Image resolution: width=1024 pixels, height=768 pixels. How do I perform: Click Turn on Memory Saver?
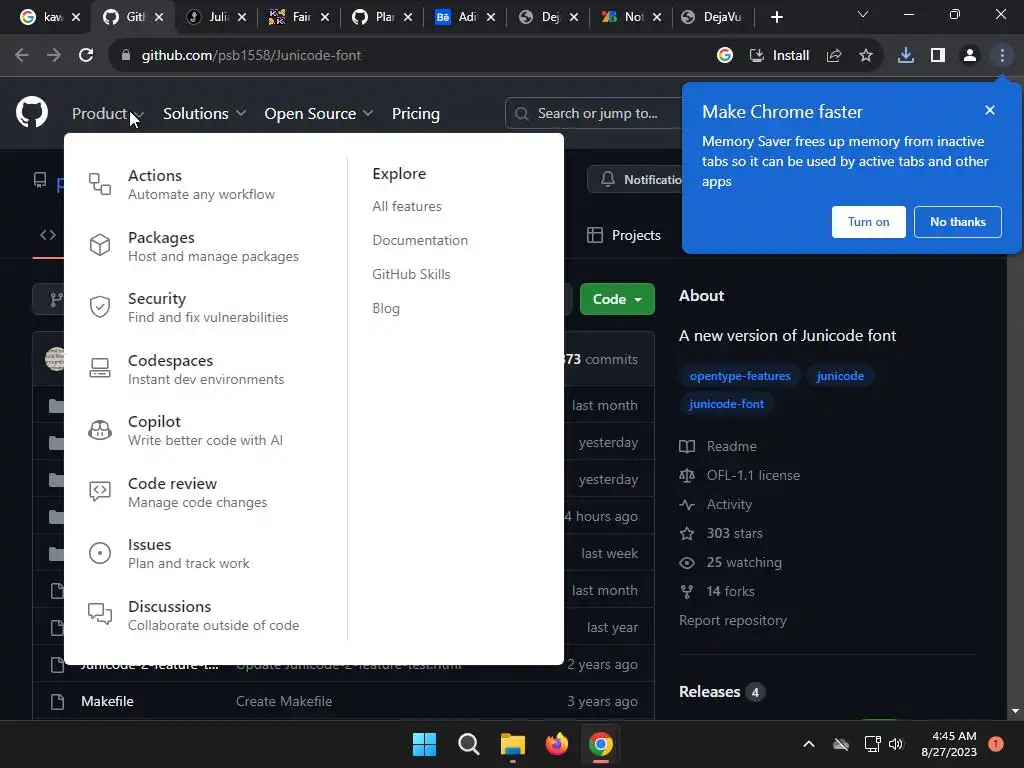tap(869, 222)
